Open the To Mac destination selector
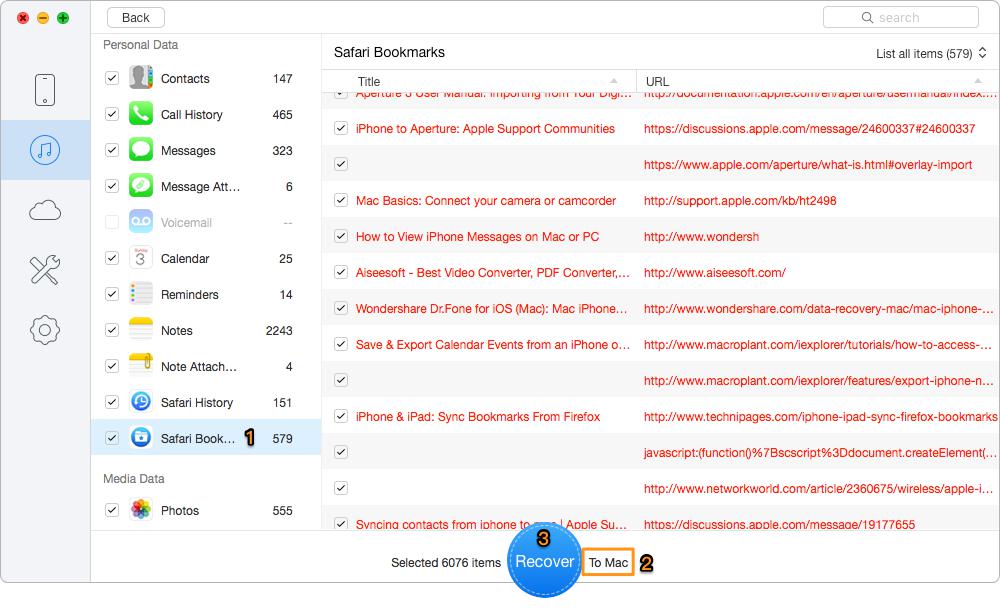Viewport: 1000px width, 608px height. pyautogui.click(x=608, y=562)
